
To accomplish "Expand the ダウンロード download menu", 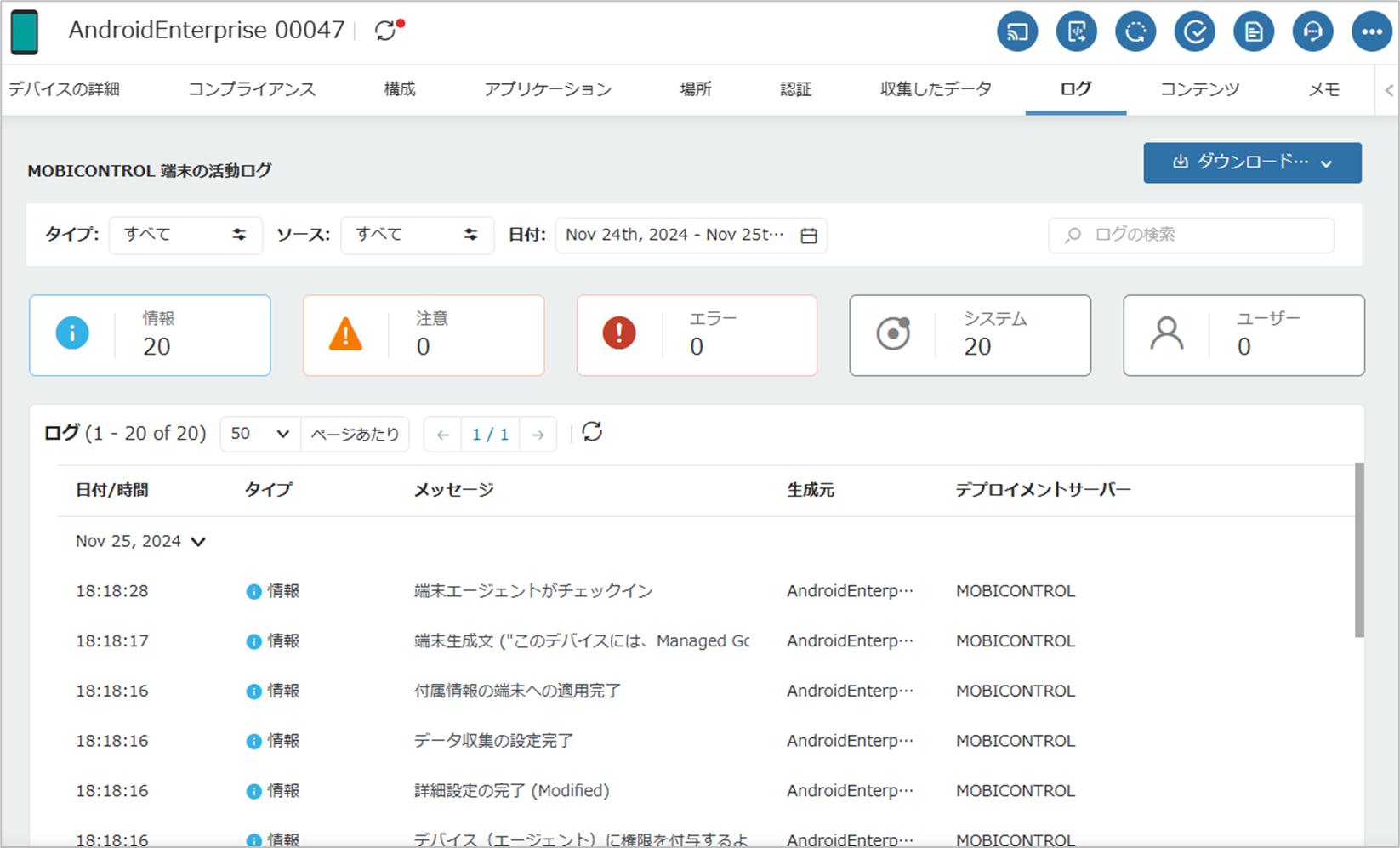I will click(x=1252, y=162).
